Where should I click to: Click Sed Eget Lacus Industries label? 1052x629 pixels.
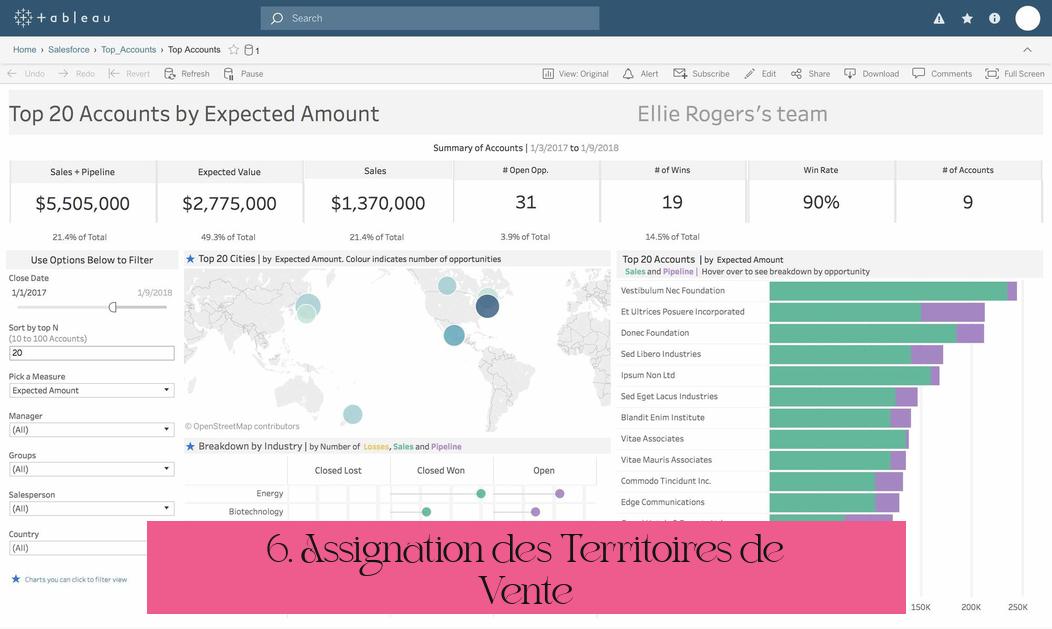pos(669,396)
